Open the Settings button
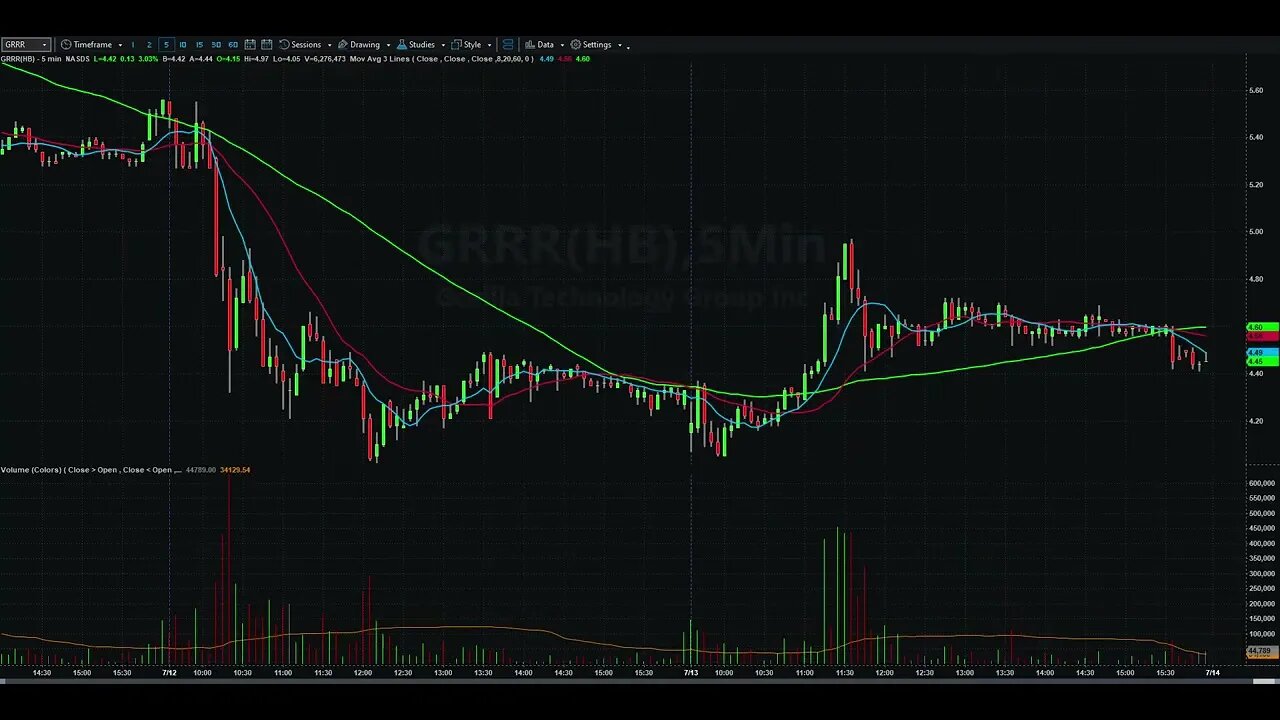The image size is (1280, 720). click(597, 44)
